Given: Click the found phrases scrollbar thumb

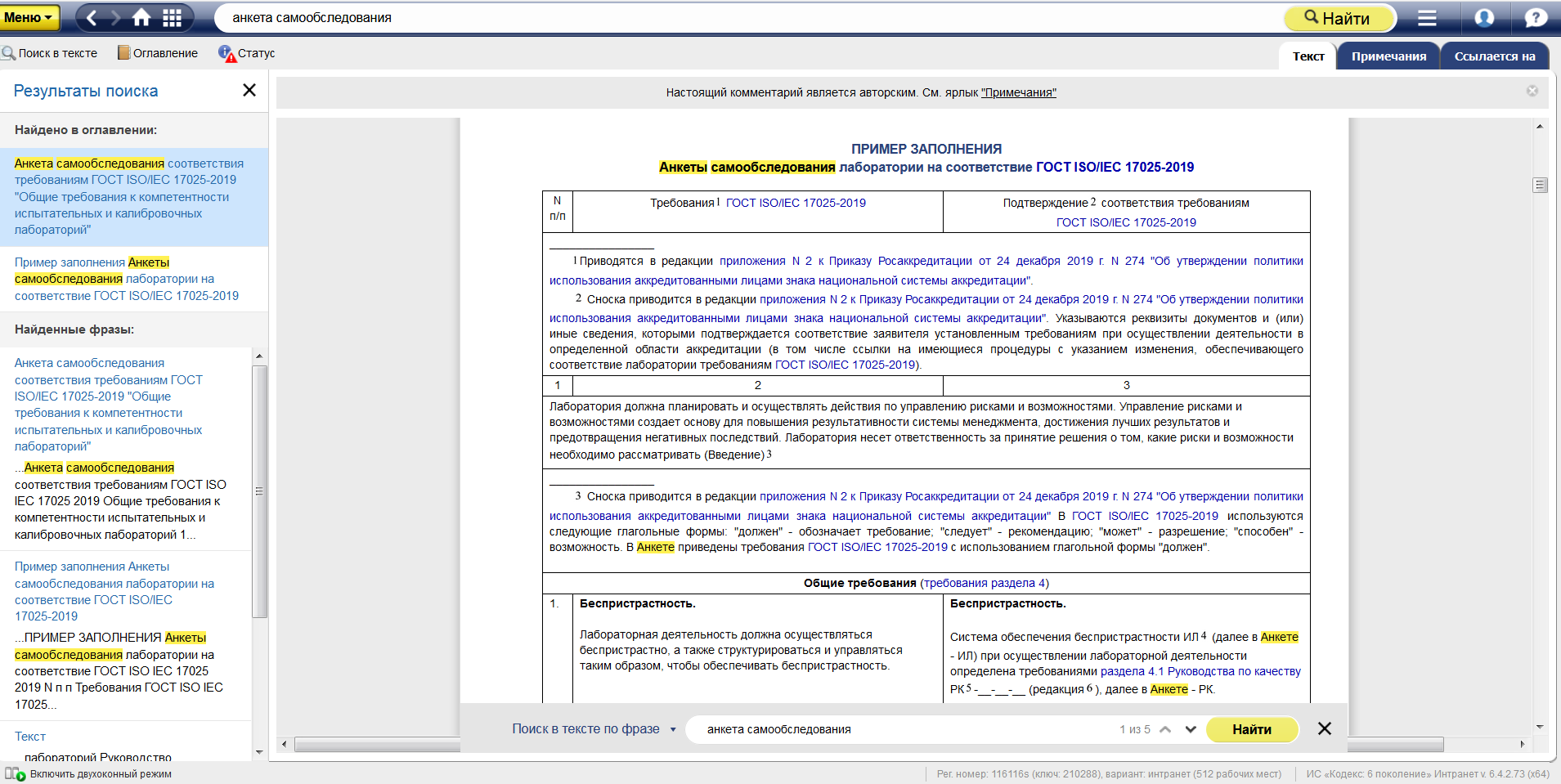Looking at the screenshot, I should pyautogui.click(x=259, y=491).
